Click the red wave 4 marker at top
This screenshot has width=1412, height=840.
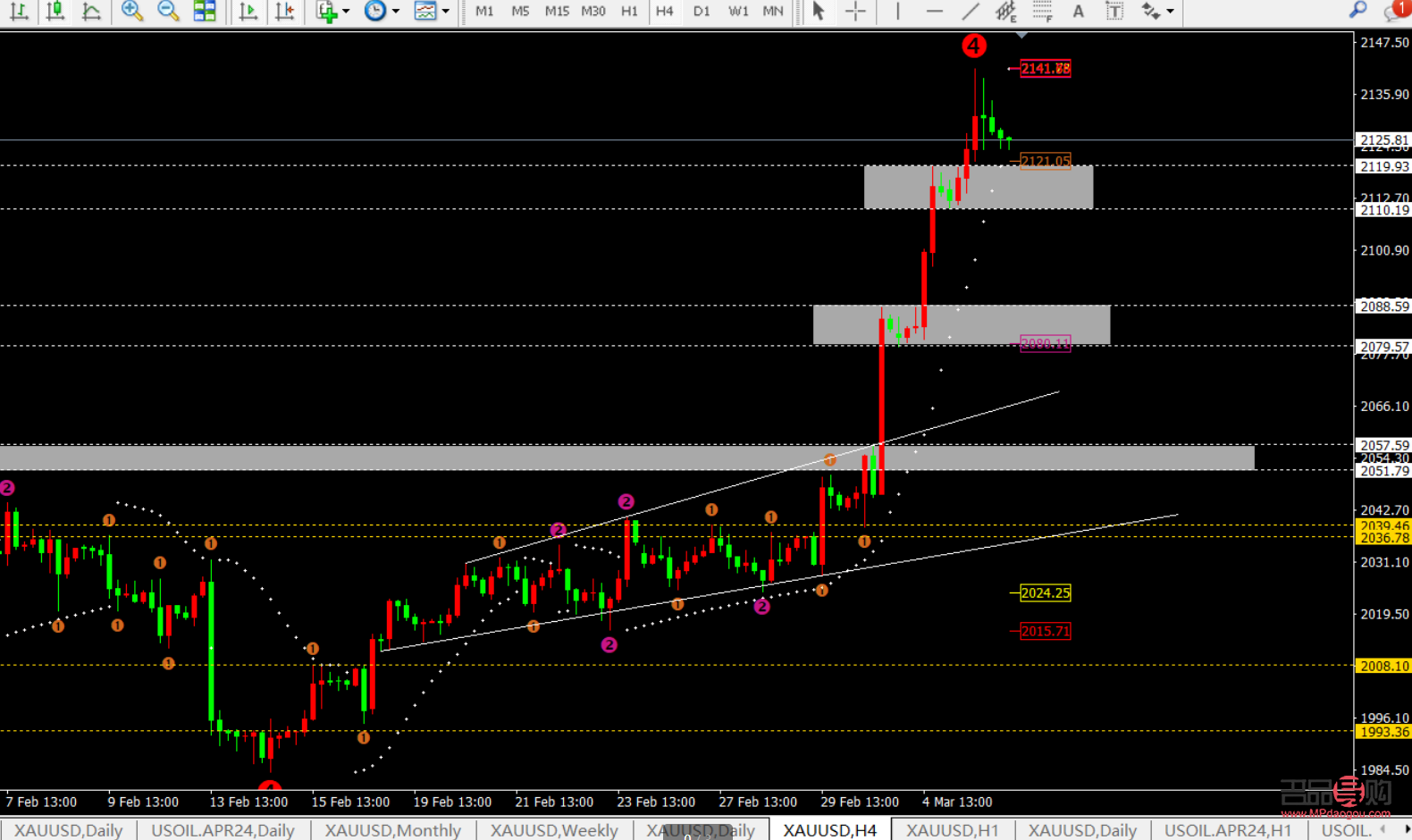click(974, 46)
